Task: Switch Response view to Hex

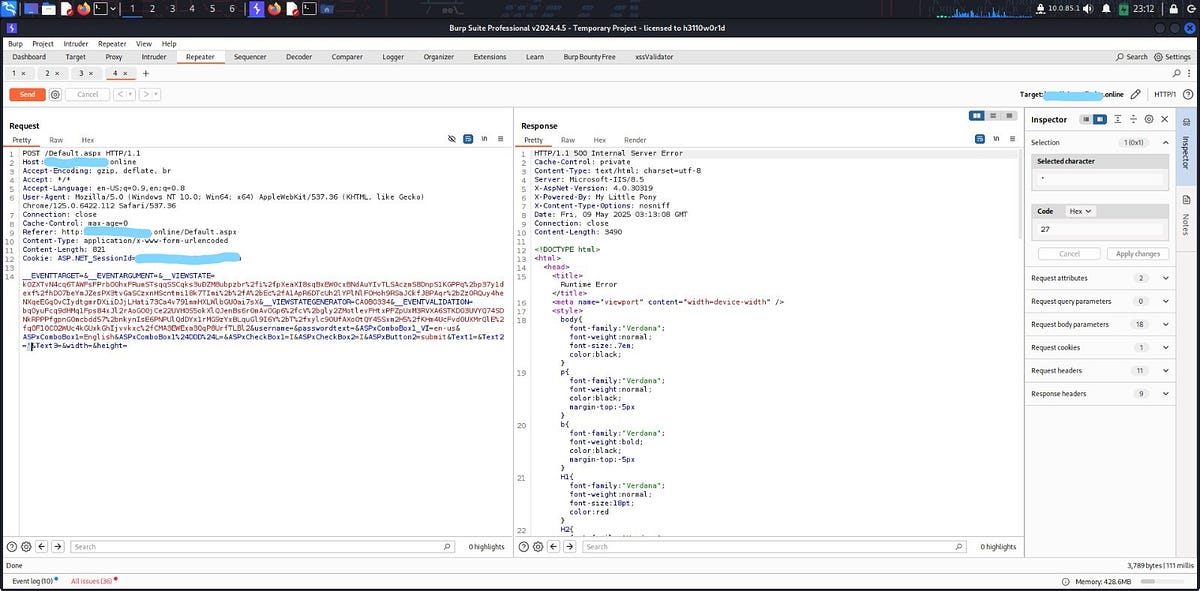Action: point(600,140)
